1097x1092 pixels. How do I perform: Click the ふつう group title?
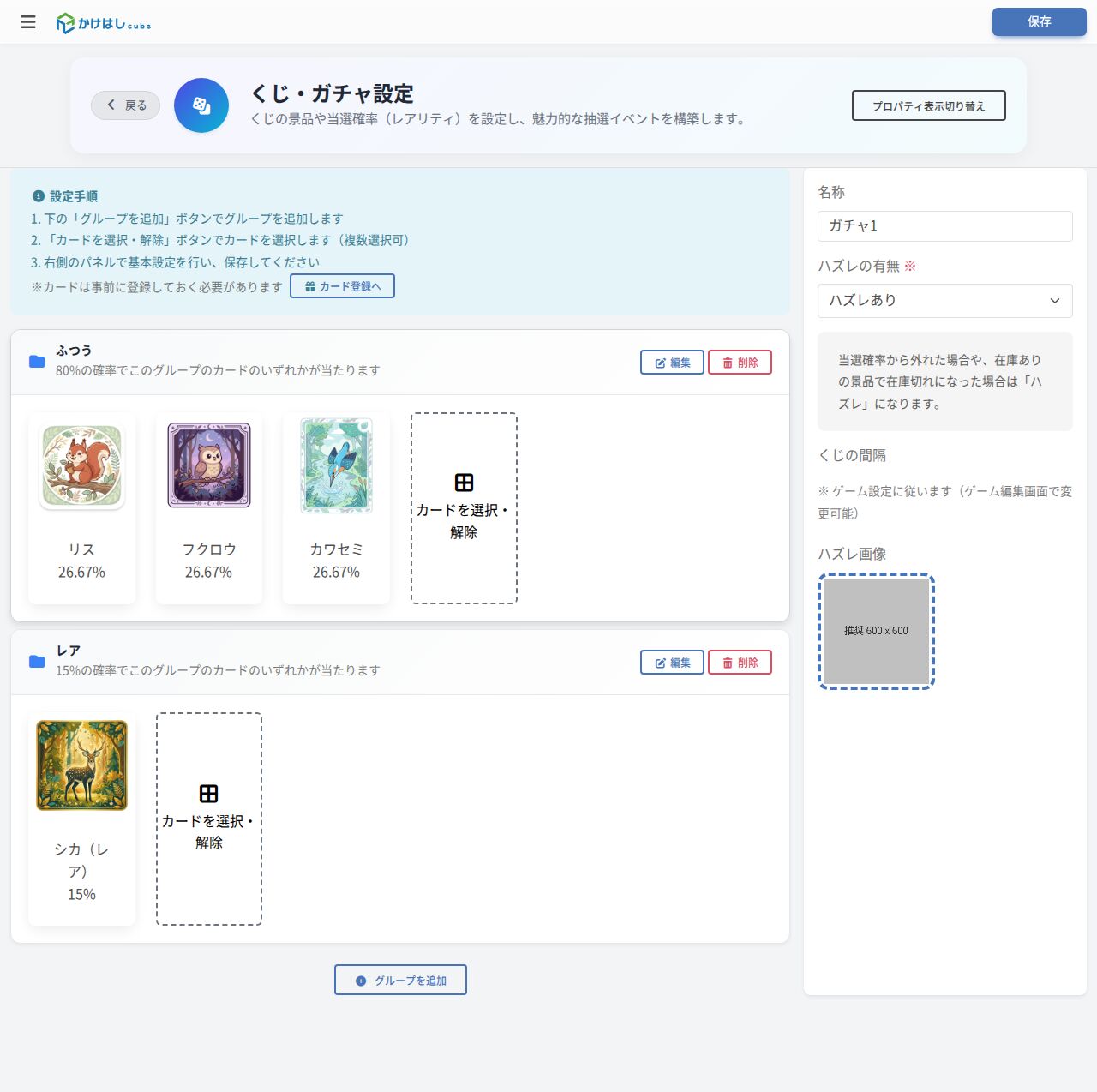(x=74, y=351)
